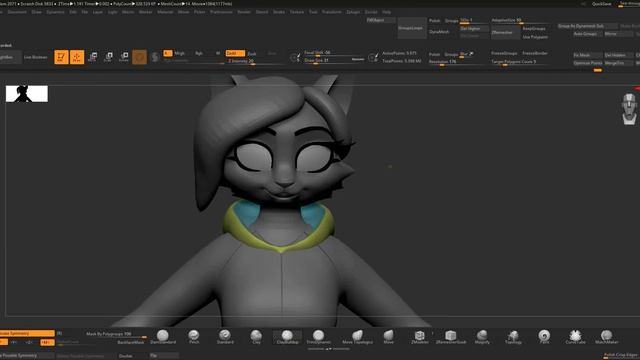Toggle the >M< mirror symmetry button

[47, 342]
